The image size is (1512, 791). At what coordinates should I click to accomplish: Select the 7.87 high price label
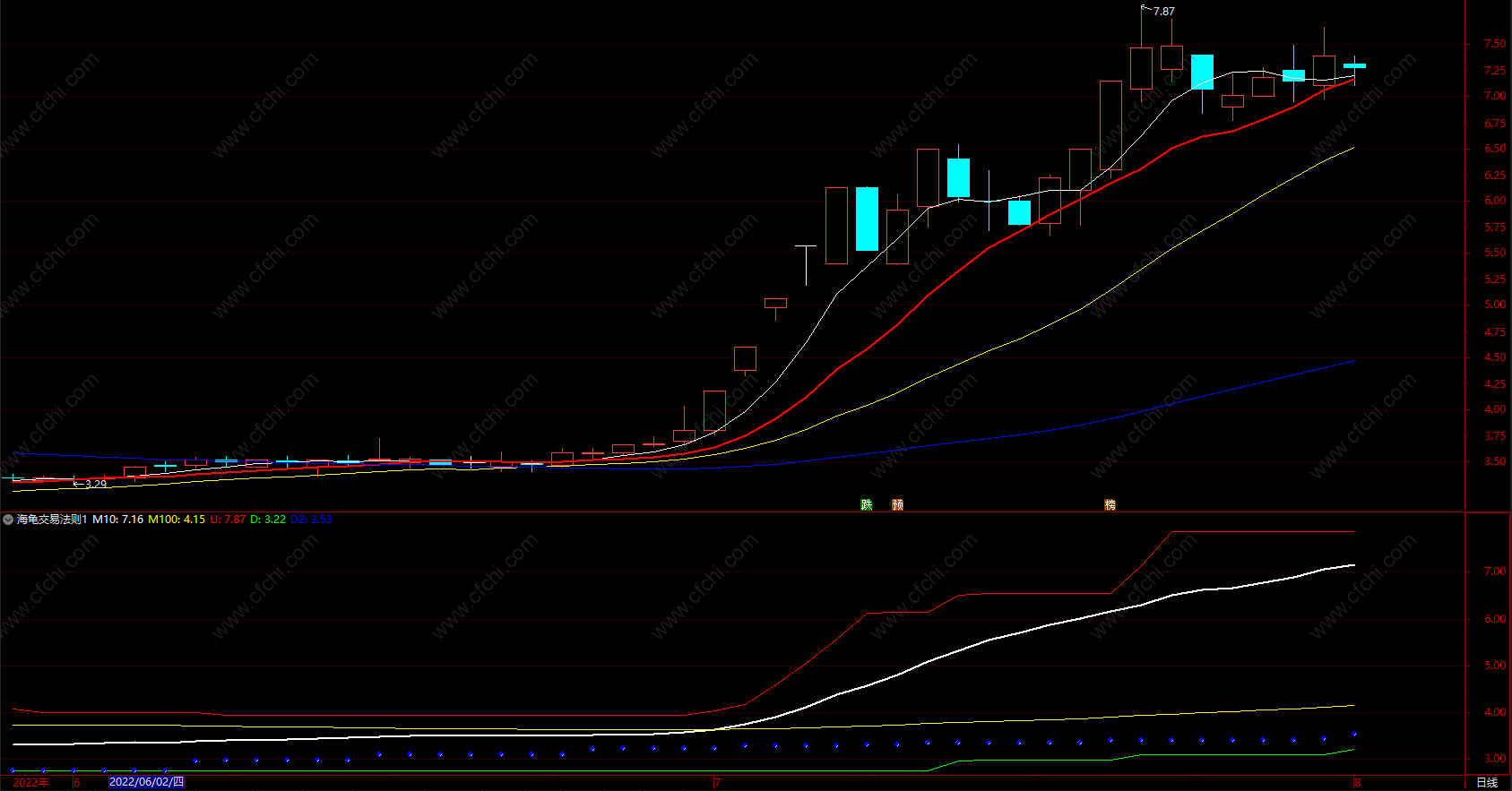tap(1163, 12)
